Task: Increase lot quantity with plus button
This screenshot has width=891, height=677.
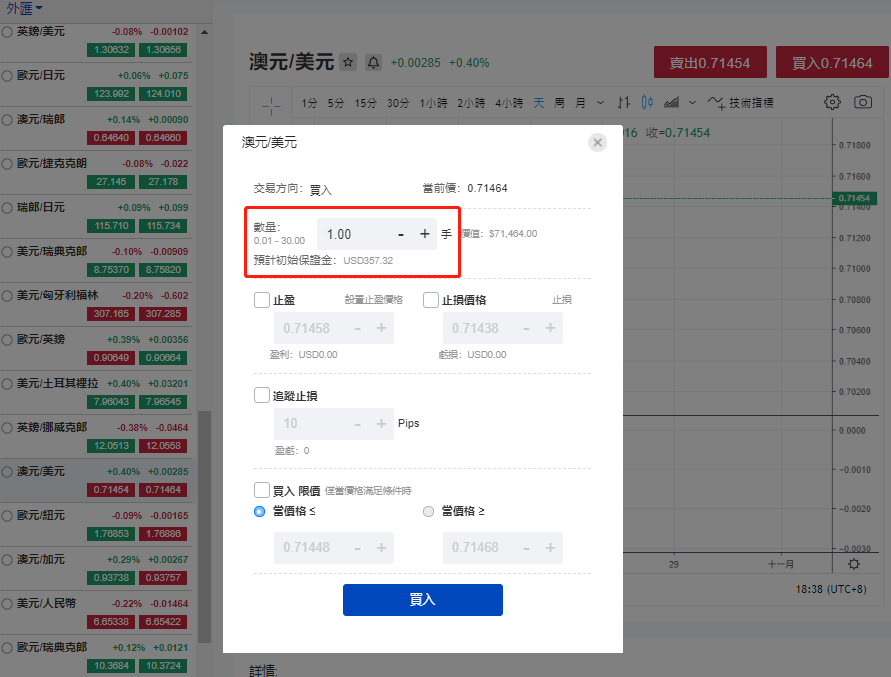Action: (x=424, y=234)
